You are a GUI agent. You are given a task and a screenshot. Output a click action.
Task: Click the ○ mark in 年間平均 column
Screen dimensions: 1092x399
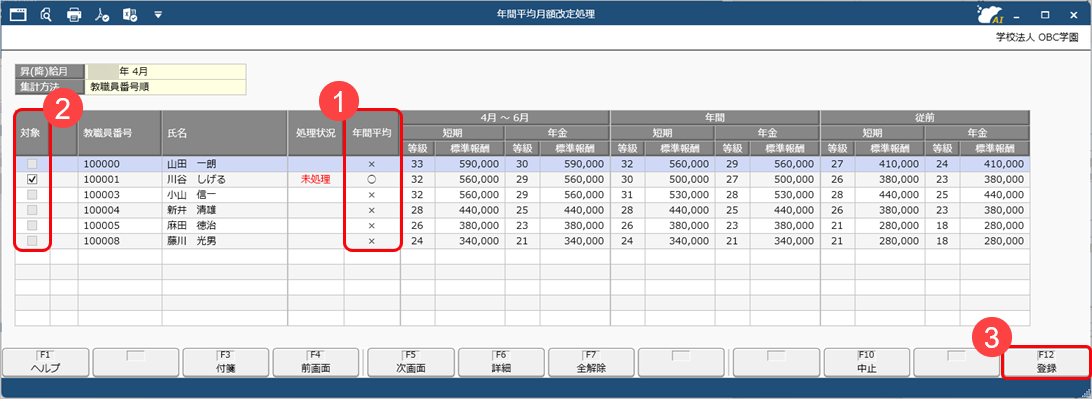(372, 180)
